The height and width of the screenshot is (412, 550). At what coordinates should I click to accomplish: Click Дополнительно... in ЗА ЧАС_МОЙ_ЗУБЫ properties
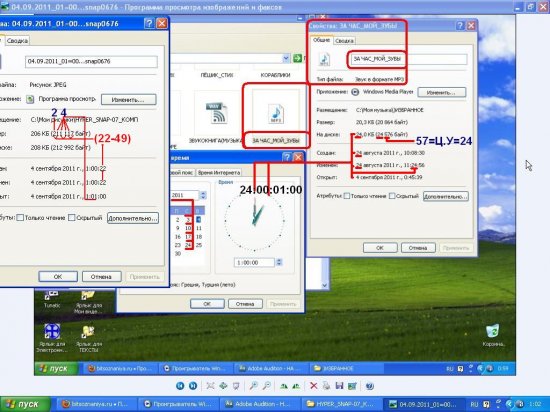click(x=446, y=196)
